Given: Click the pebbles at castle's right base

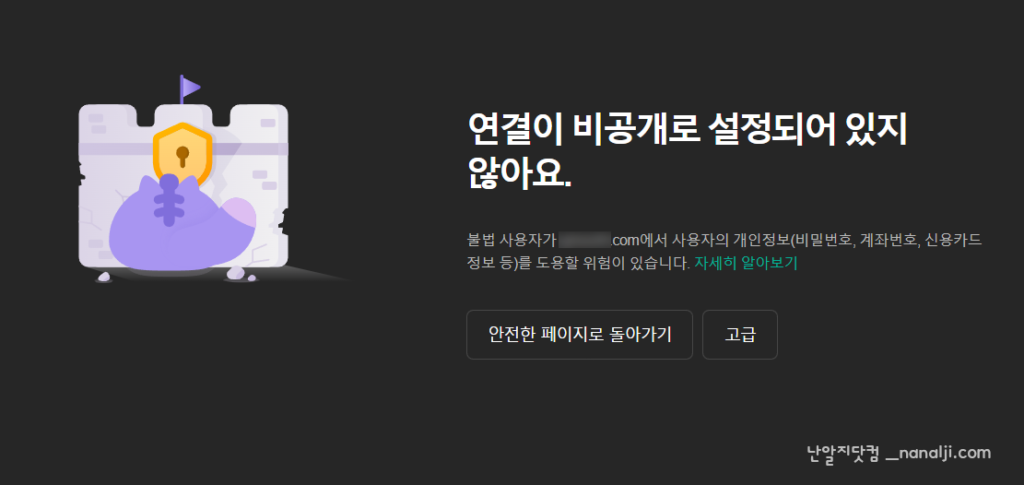Looking at the screenshot, I should click(241, 275).
